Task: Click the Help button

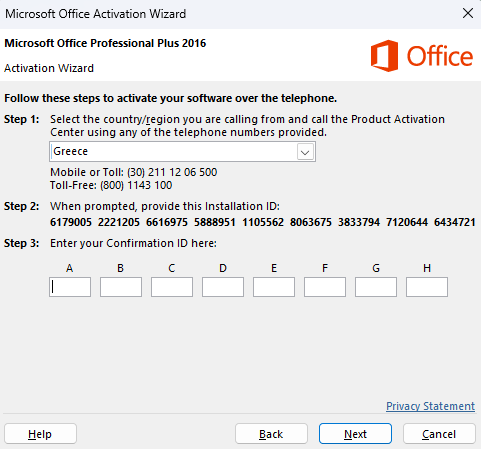Action: 40,434
